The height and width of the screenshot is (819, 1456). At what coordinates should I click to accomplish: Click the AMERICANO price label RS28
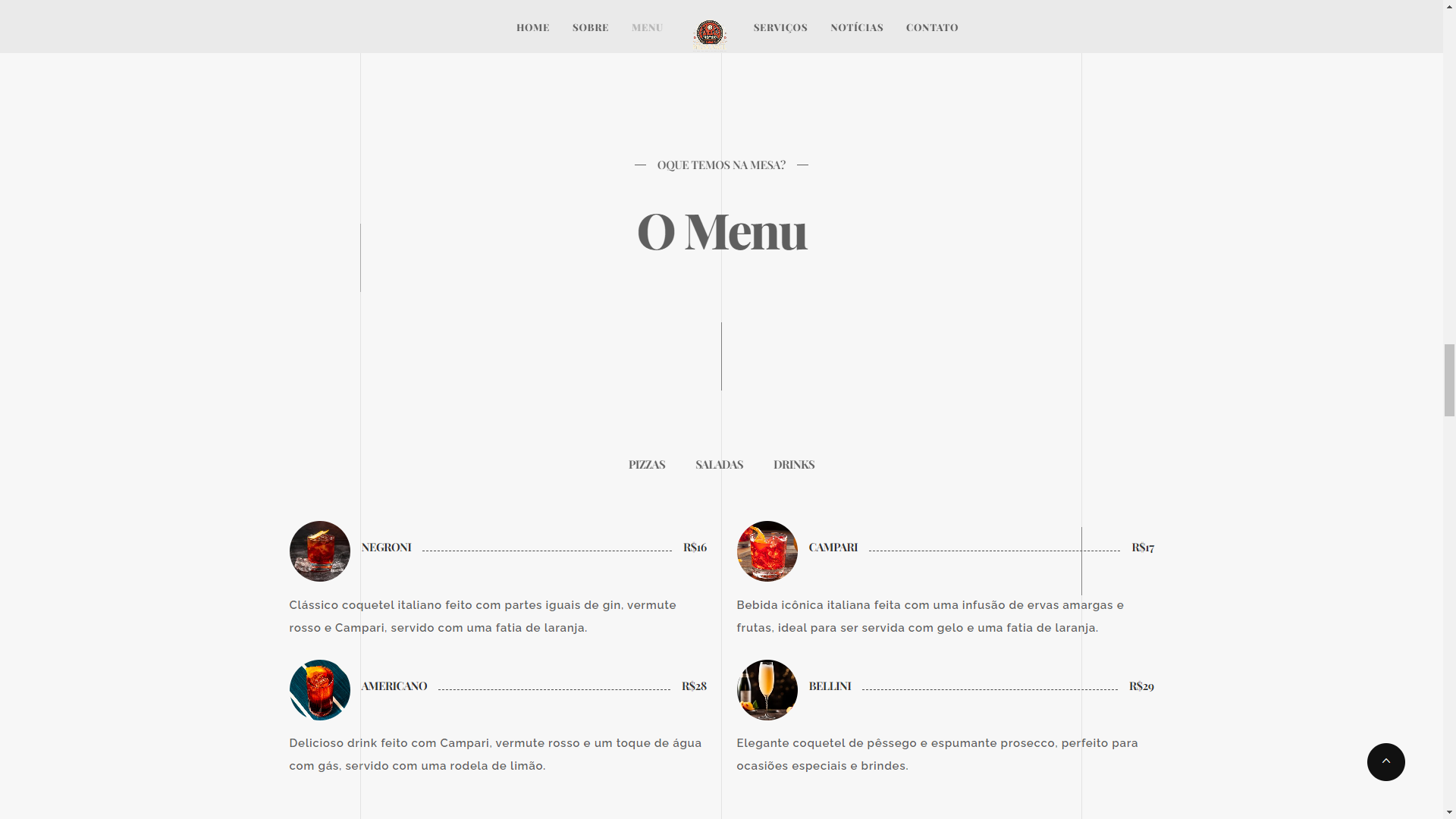pyautogui.click(x=694, y=686)
